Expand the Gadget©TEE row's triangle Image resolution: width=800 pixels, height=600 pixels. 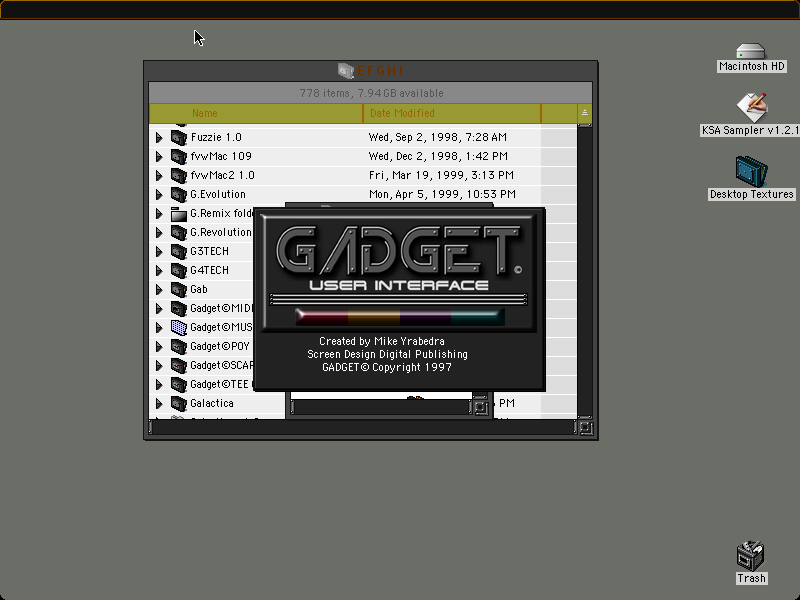click(x=159, y=385)
